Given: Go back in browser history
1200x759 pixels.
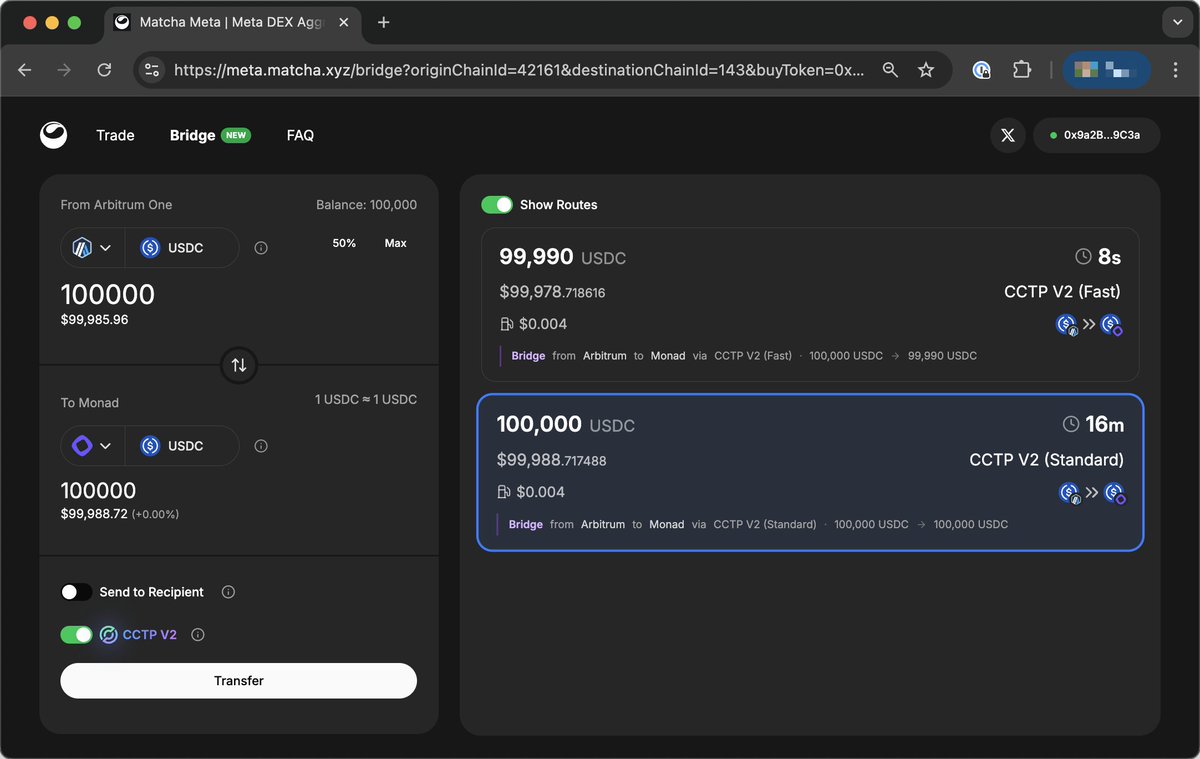Looking at the screenshot, I should [25, 70].
